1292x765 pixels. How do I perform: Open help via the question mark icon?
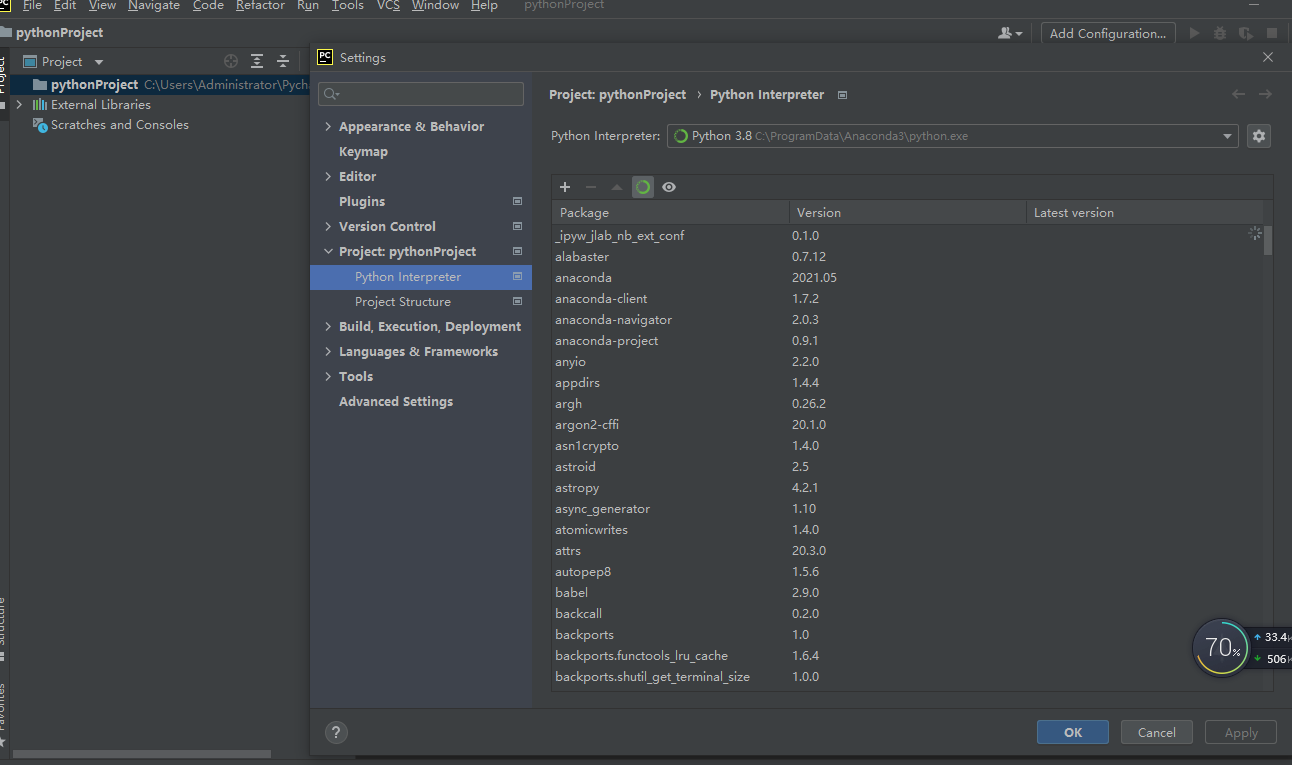336,732
